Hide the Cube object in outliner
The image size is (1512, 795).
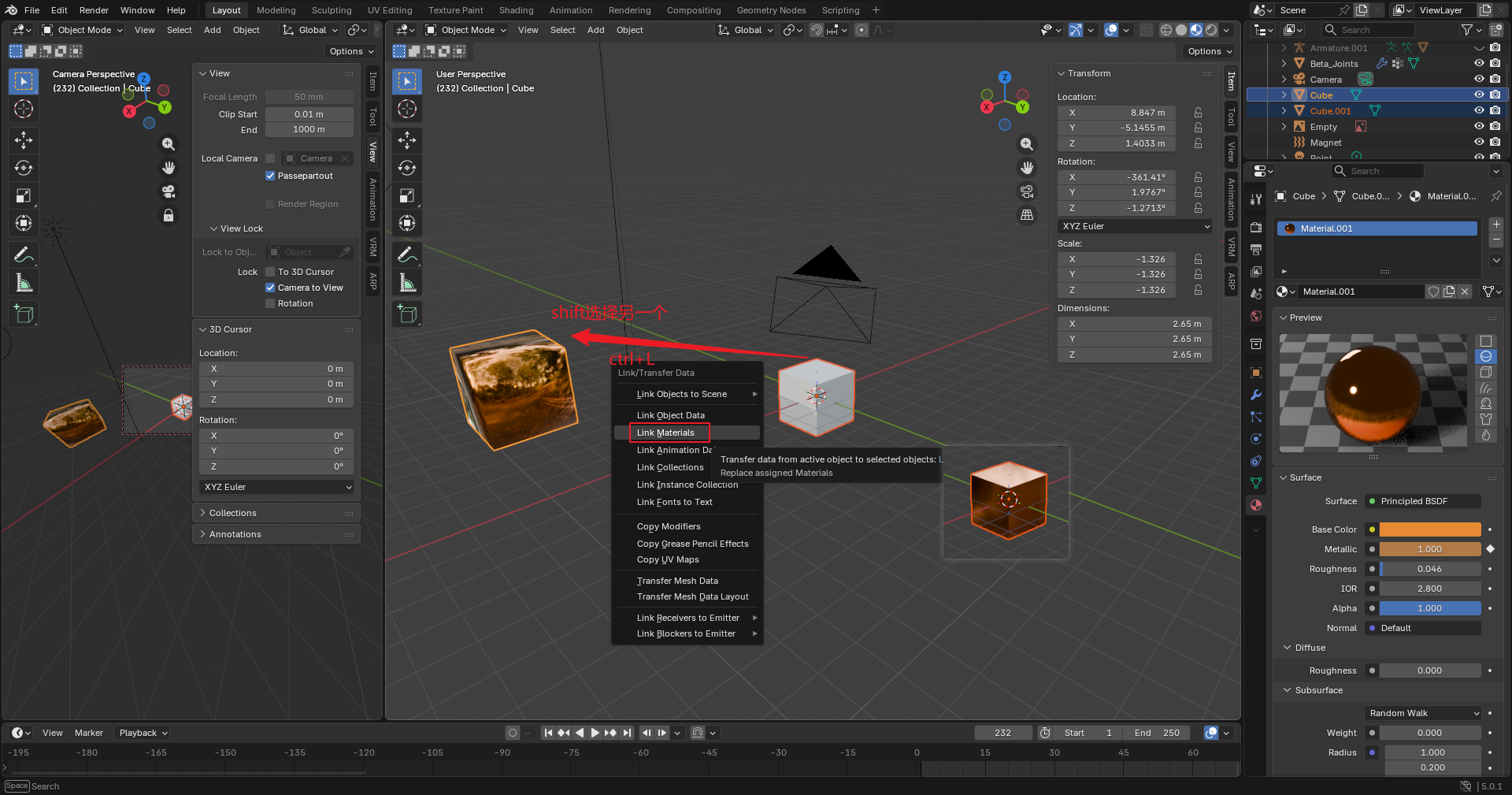pyautogui.click(x=1479, y=95)
